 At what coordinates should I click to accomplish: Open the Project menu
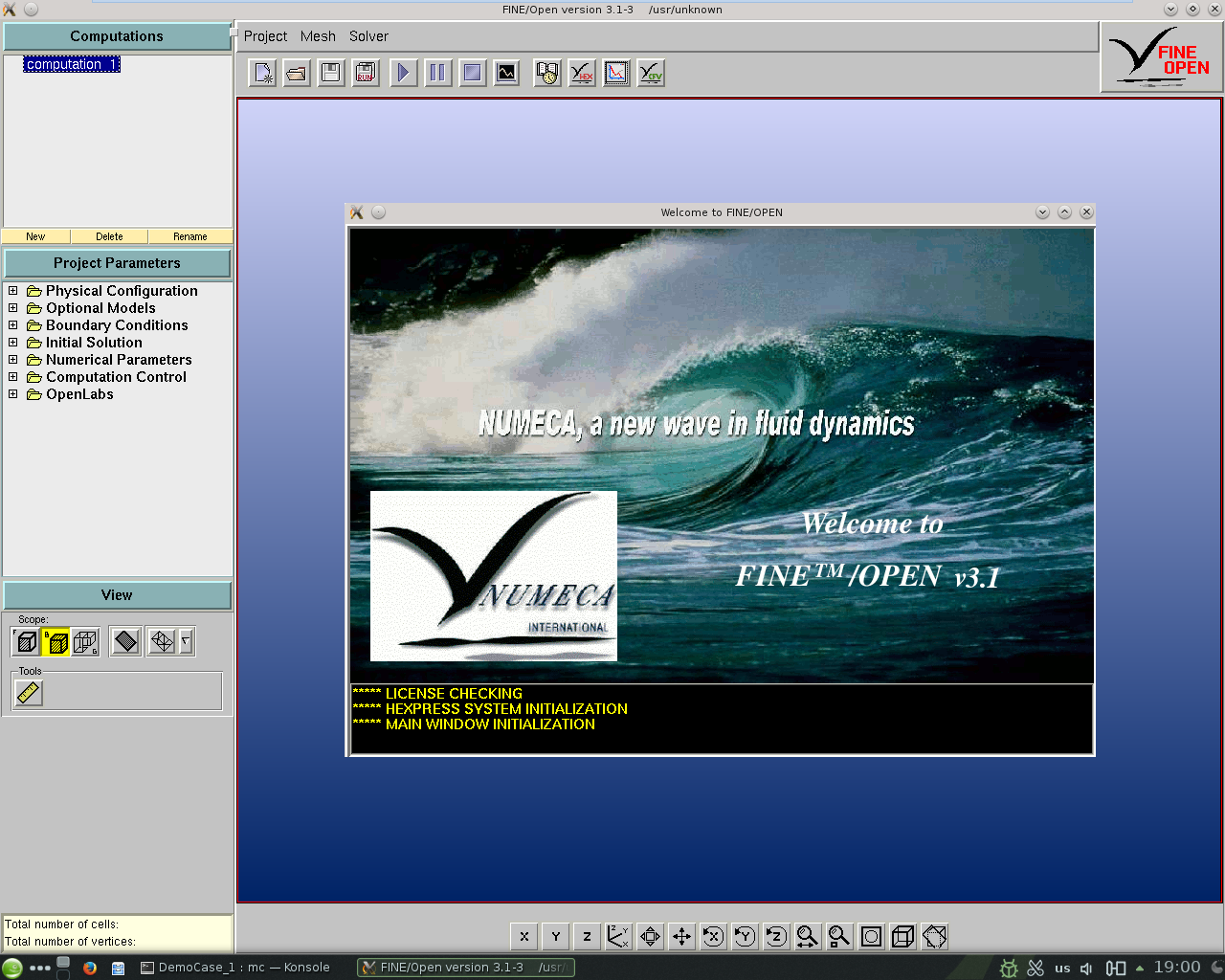click(265, 36)
